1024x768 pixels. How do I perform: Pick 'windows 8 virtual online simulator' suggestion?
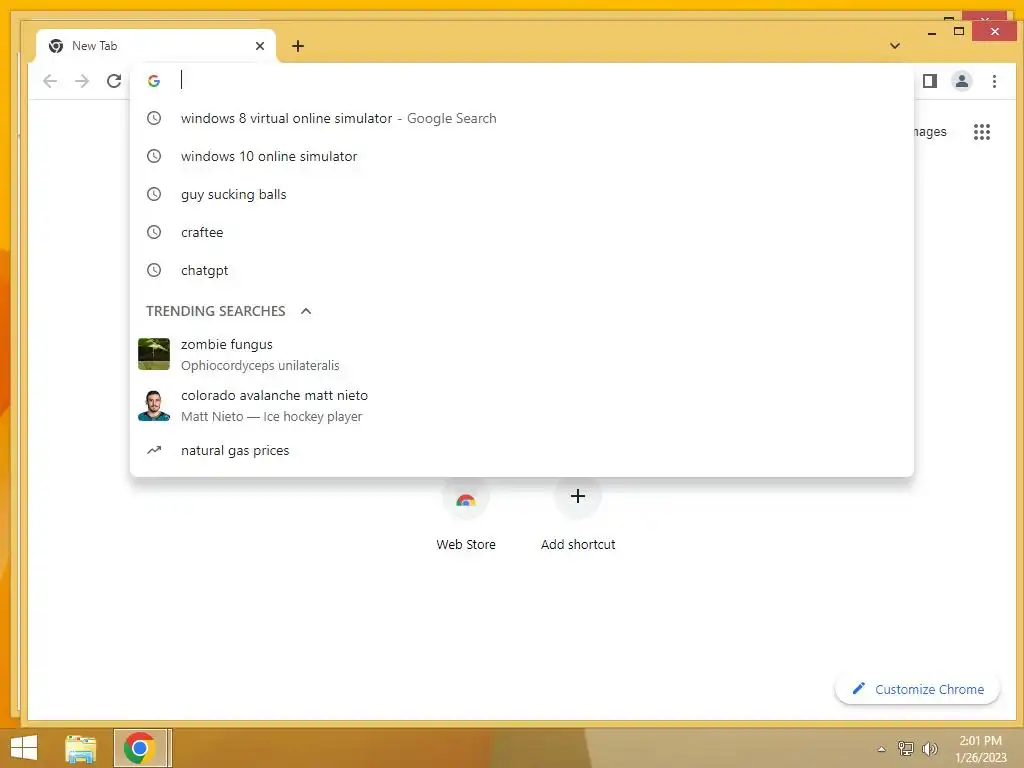[522, 118]
